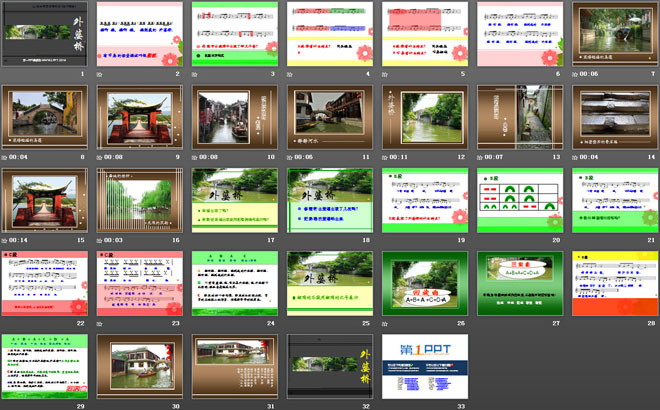This screenshot has height=410, width=660.
Task: Select title slide 1 thumbnail
Action: (x=44, y=34)
